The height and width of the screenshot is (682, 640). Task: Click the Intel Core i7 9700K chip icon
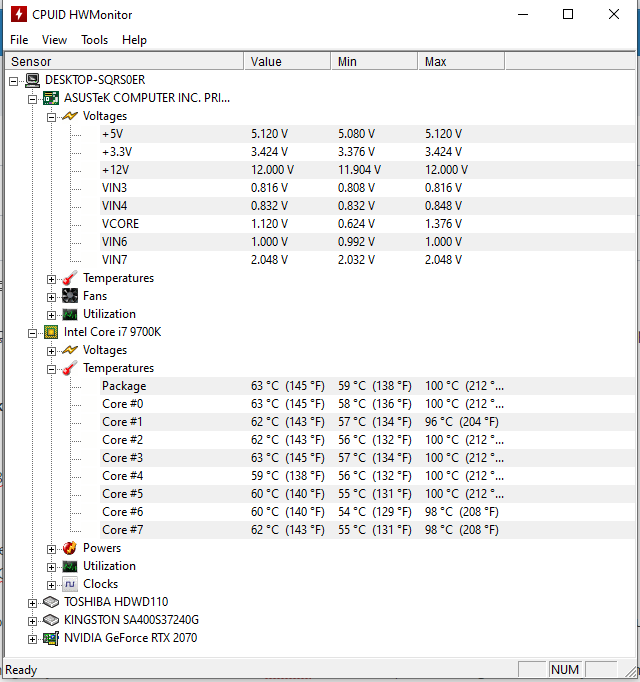pyautogui.click(x=51, y=332)
